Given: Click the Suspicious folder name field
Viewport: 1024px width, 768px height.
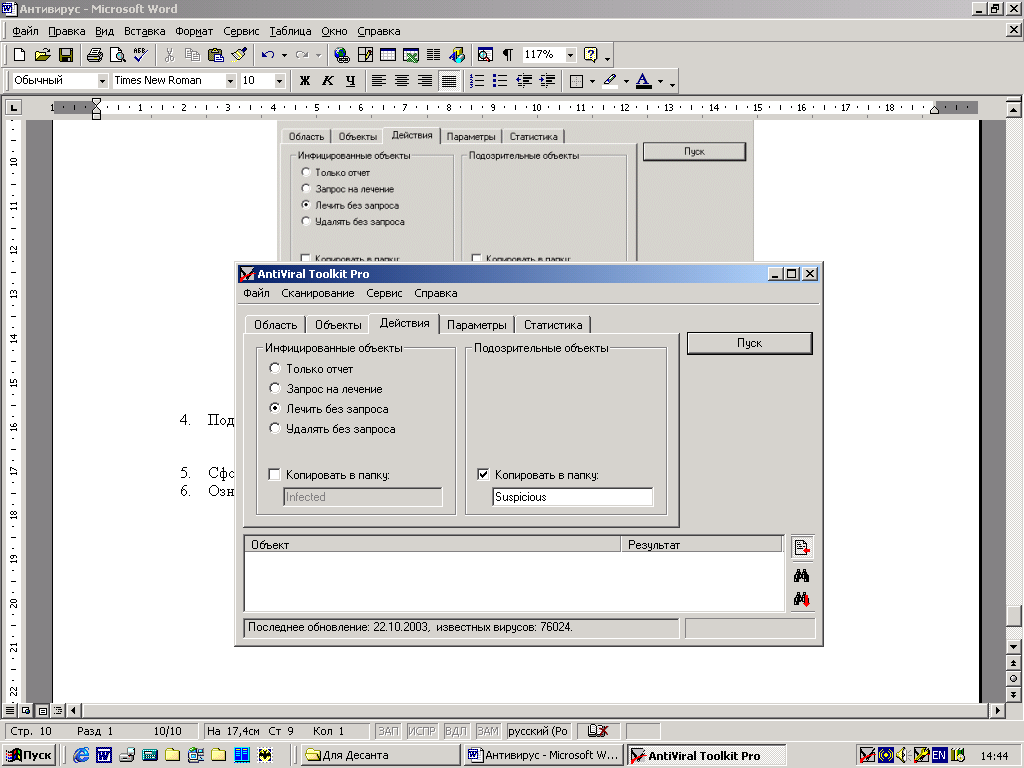Looking at the screenshot, I should click(x=572, y=497).
